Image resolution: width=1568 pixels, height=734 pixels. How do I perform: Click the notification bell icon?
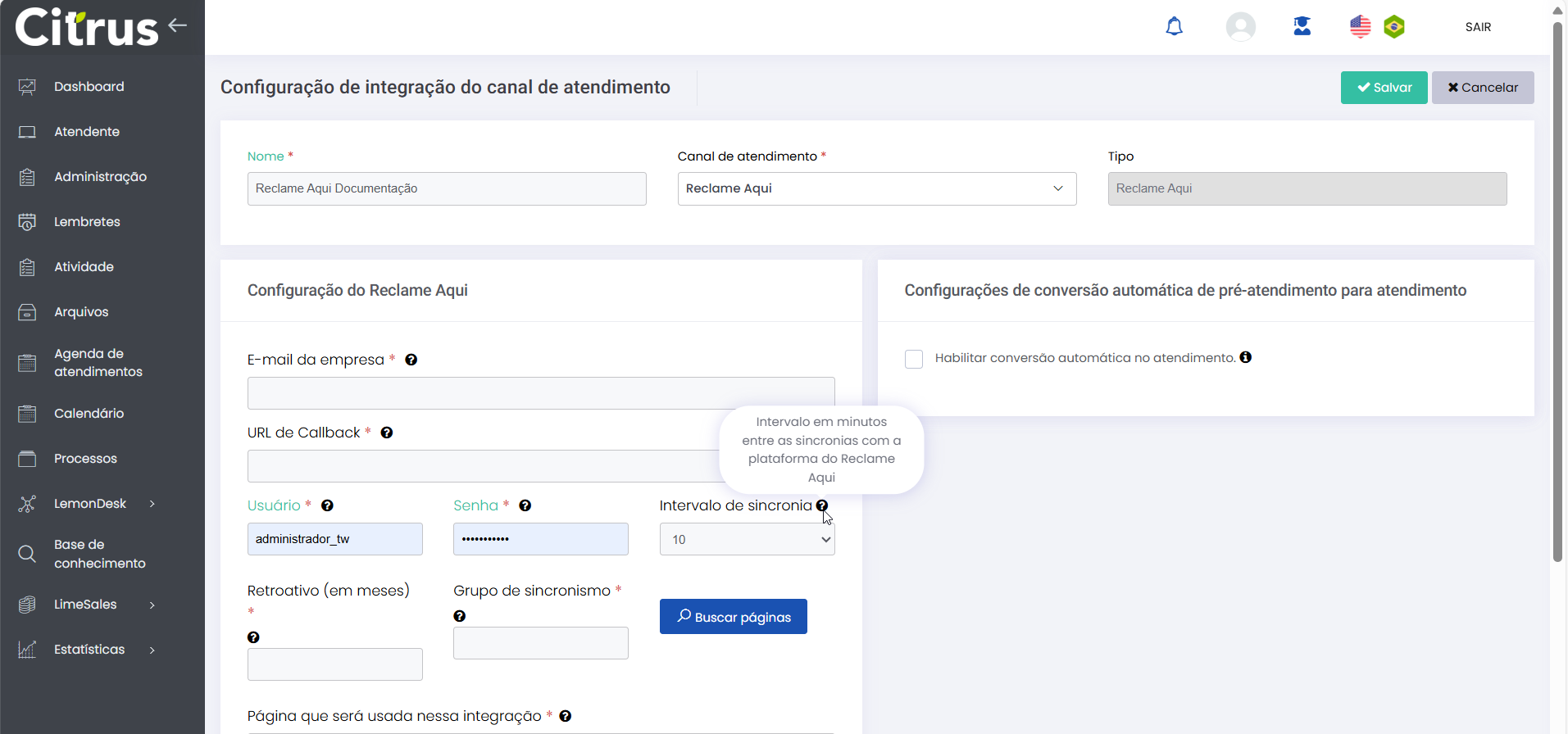[1174, 27]
